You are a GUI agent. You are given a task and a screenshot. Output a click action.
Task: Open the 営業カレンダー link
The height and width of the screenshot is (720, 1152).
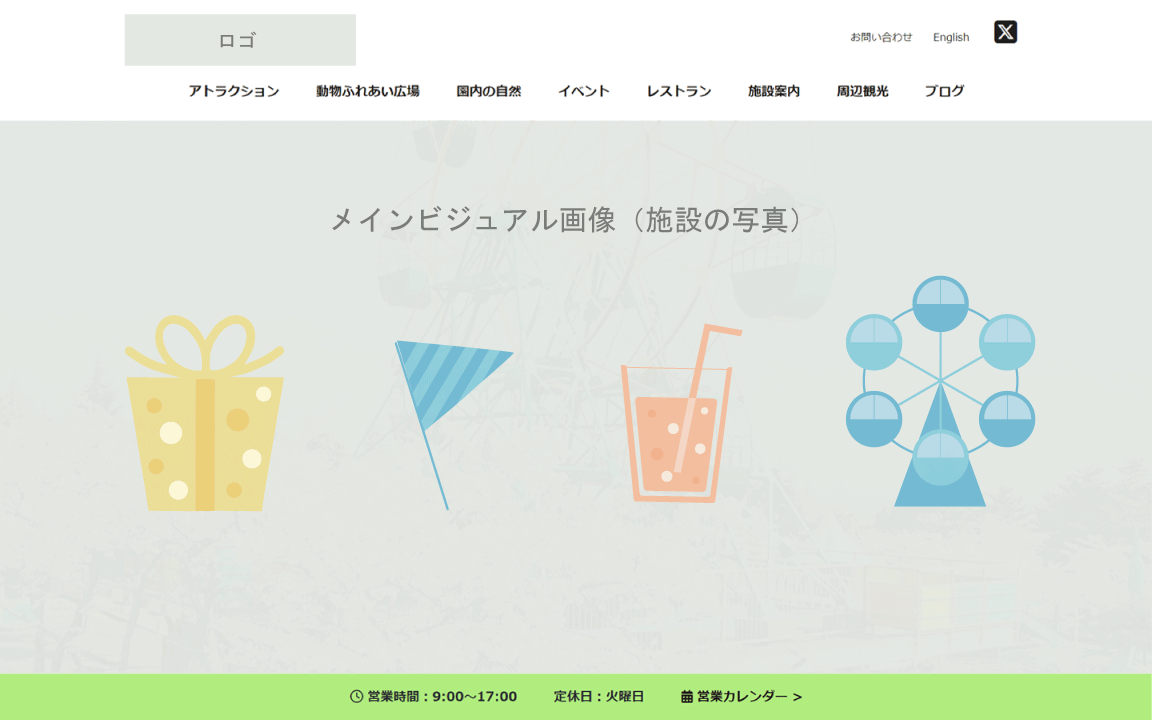[x=742, y=696]
